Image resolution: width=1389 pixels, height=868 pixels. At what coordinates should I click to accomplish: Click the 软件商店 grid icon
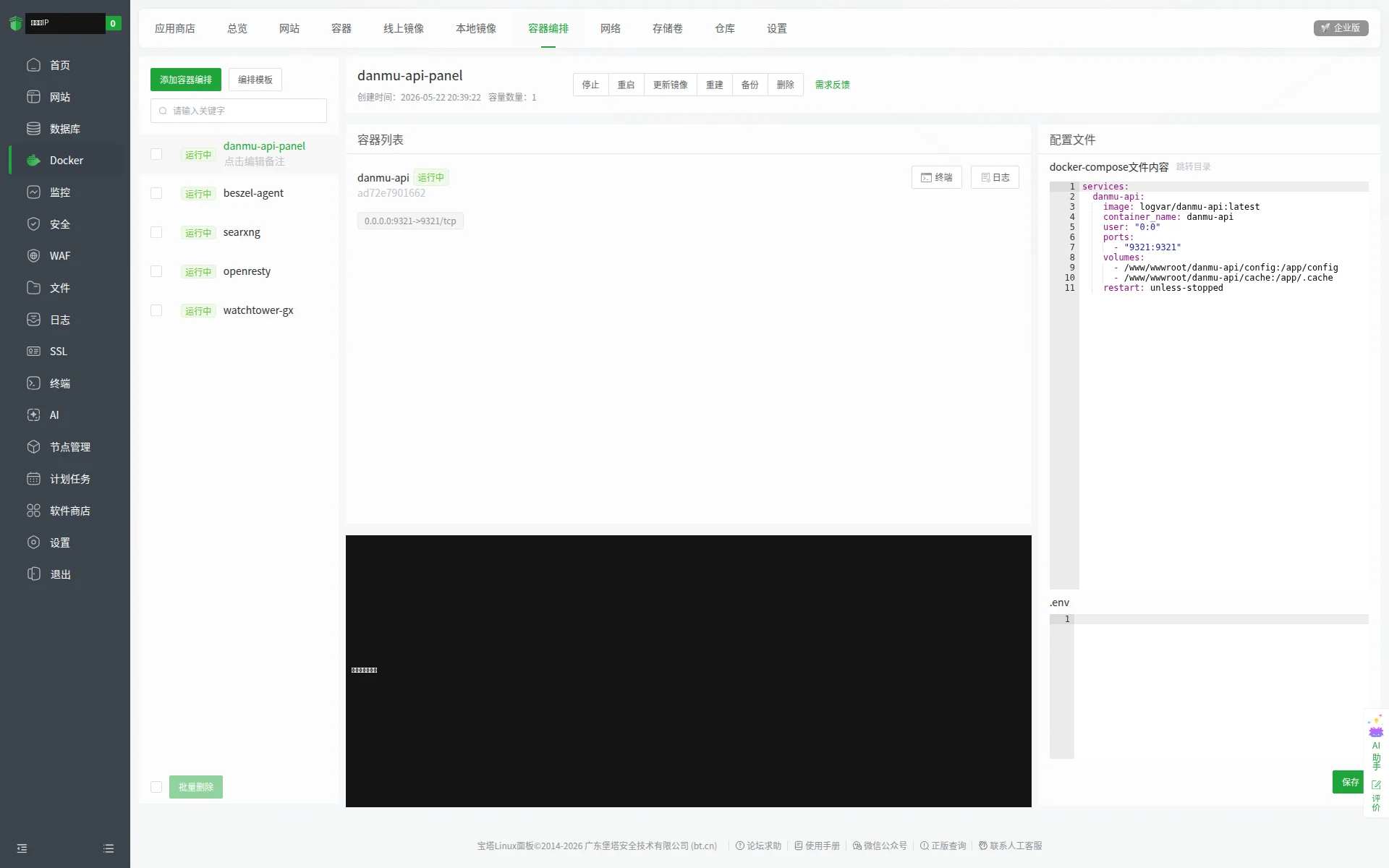coord(33,511)
